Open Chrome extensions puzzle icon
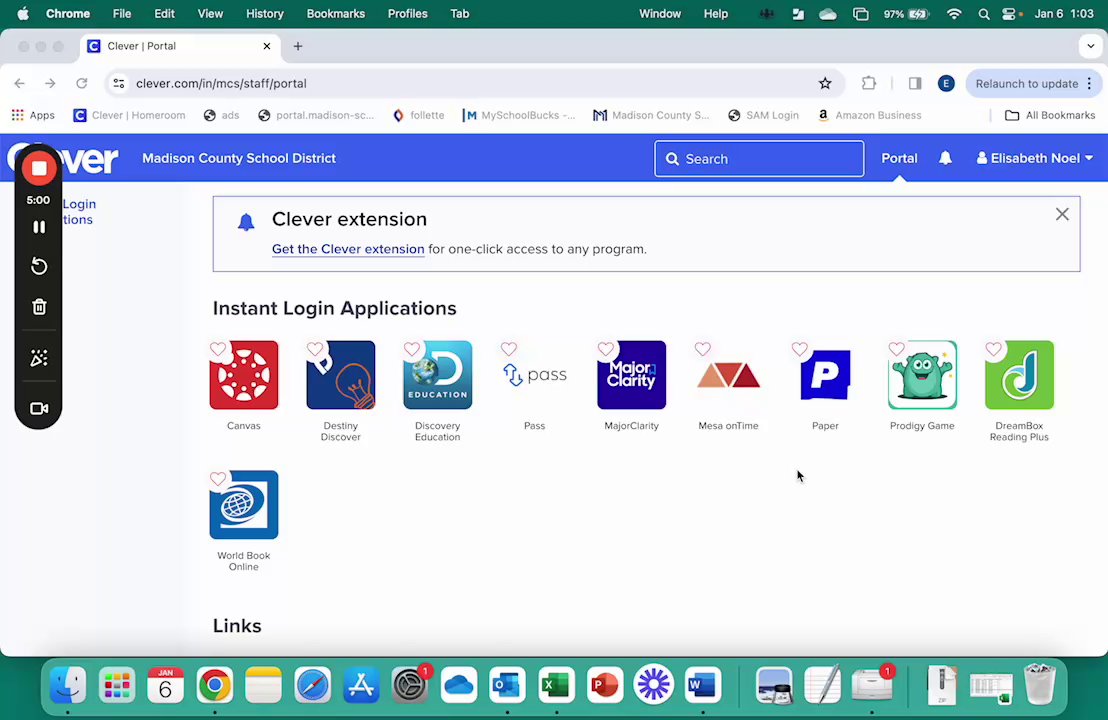The height and width of the screenshot is (720, 1108). pyautogui.click(x=868, y=83)
